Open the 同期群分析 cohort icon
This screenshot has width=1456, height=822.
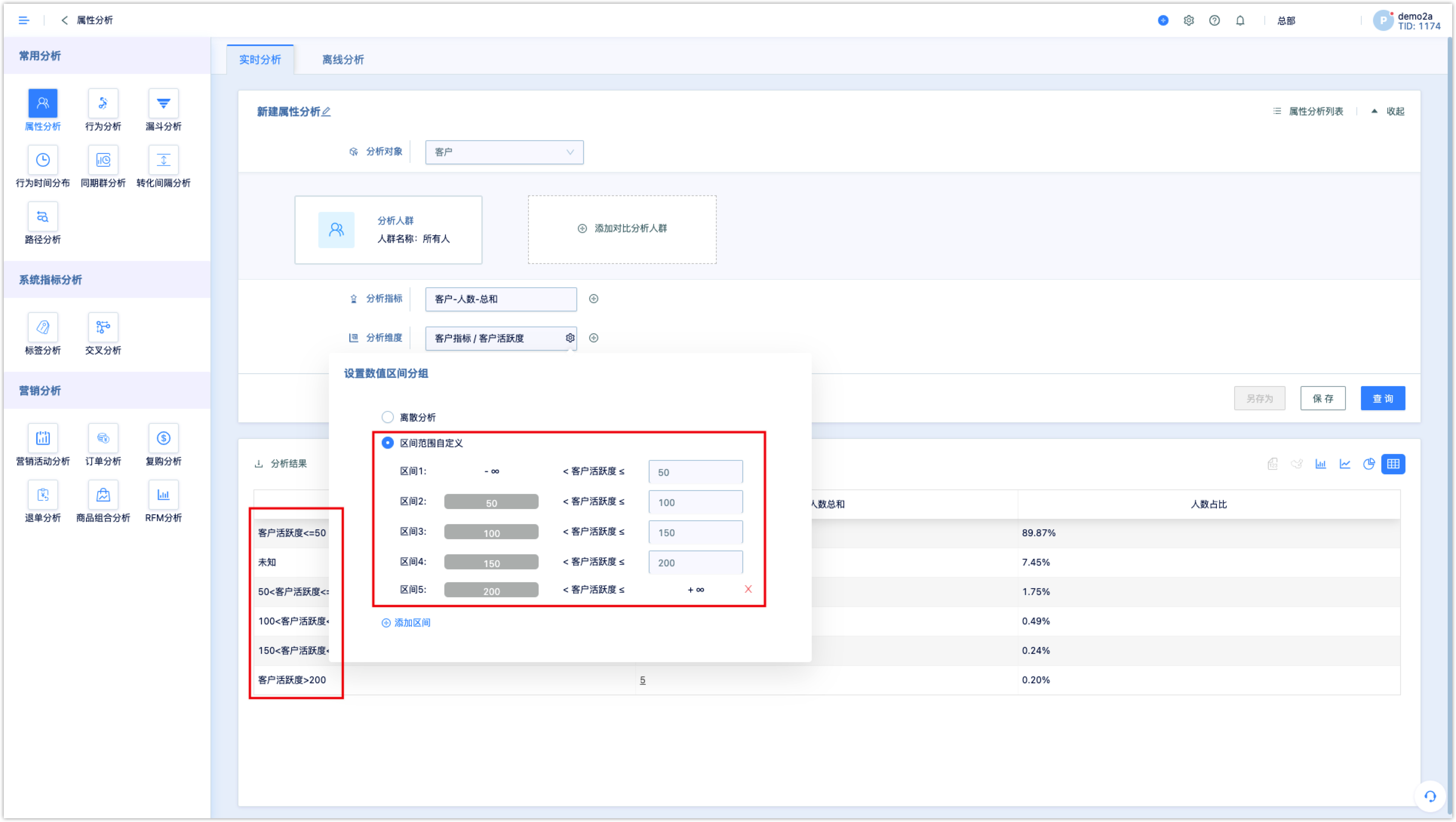pos(103,160)
